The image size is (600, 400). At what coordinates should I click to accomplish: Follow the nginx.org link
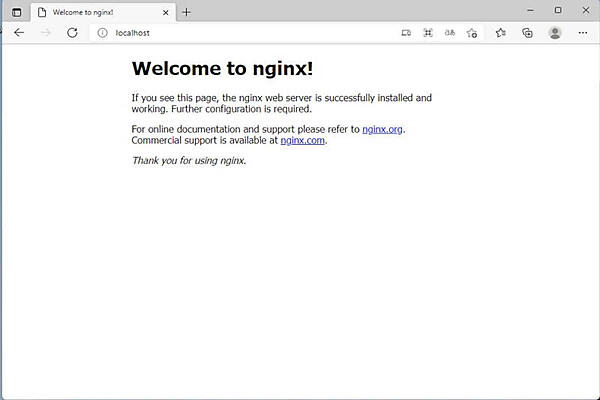(x=383, y=129)
